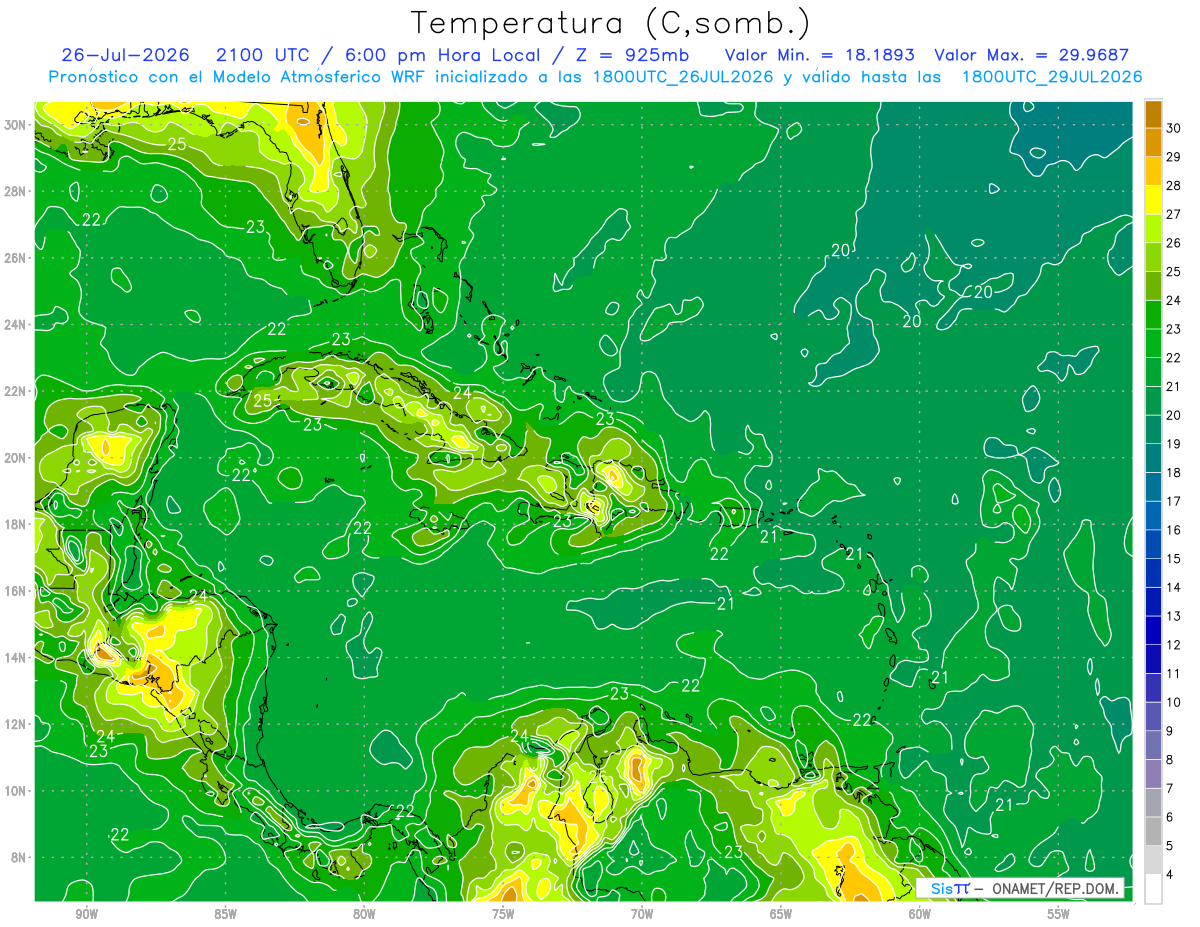Screen dimensions: 1200x927
Task: Click the 14N latitude axis label
Action: pyautogui.click(x=16, y=658)
